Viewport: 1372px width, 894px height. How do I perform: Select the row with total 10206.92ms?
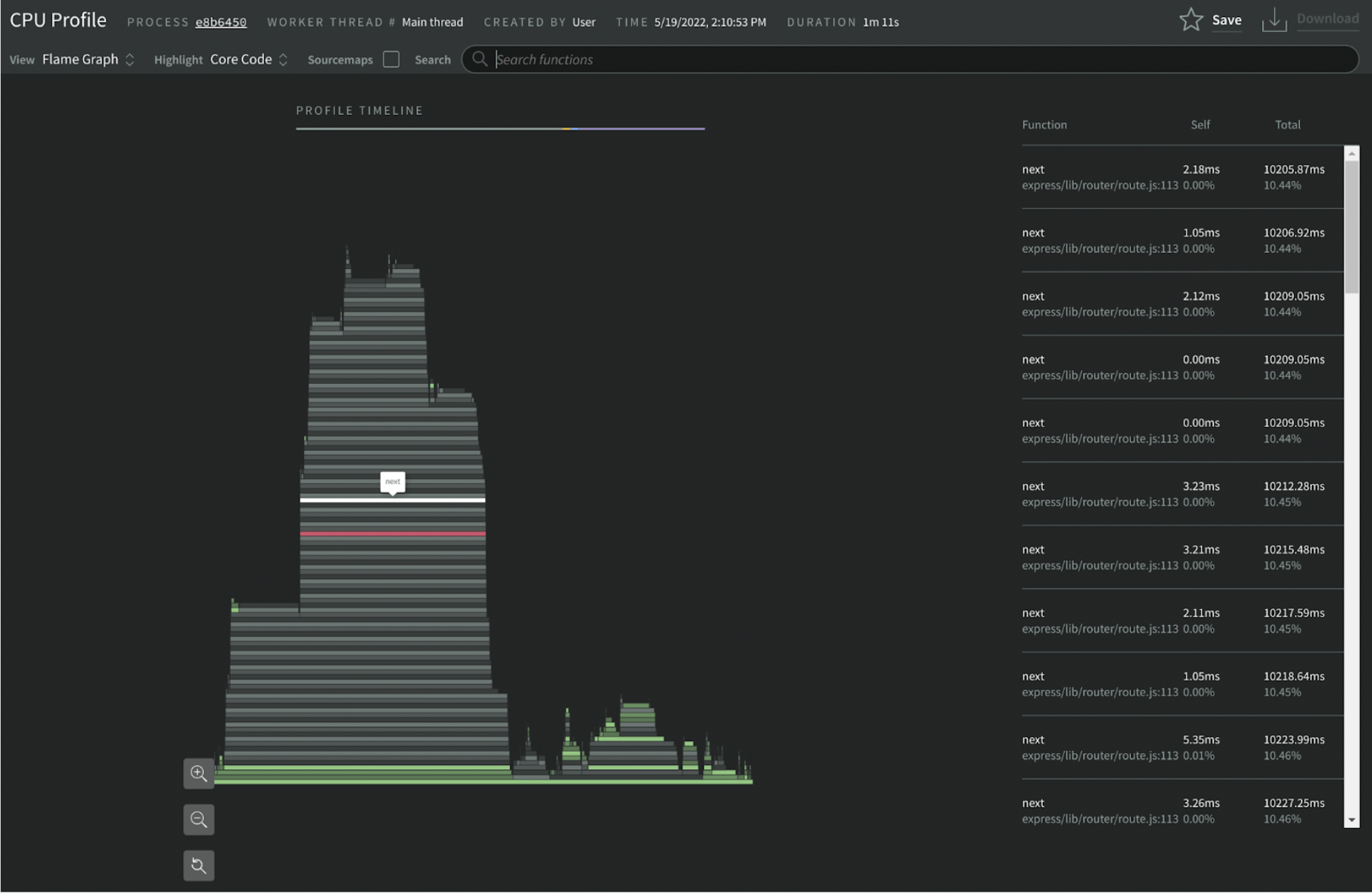[1182, 240]
